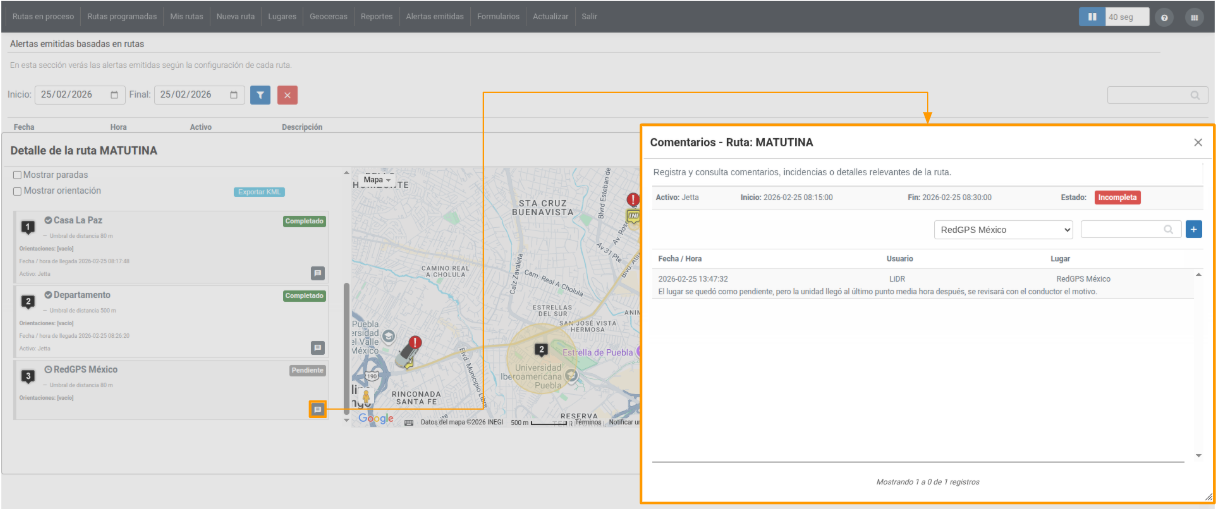The image size is (1218, 509).
Task: Sort alerts by the Fecha column
Action: point(24,127)
